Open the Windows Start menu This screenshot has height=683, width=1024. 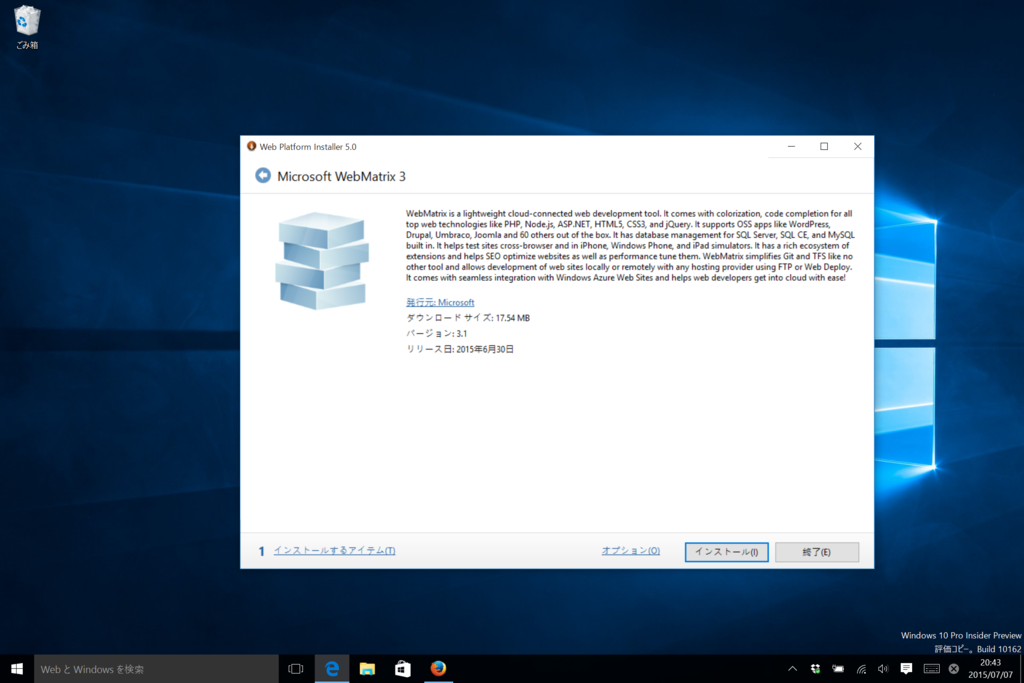click(x=17, y=669)
